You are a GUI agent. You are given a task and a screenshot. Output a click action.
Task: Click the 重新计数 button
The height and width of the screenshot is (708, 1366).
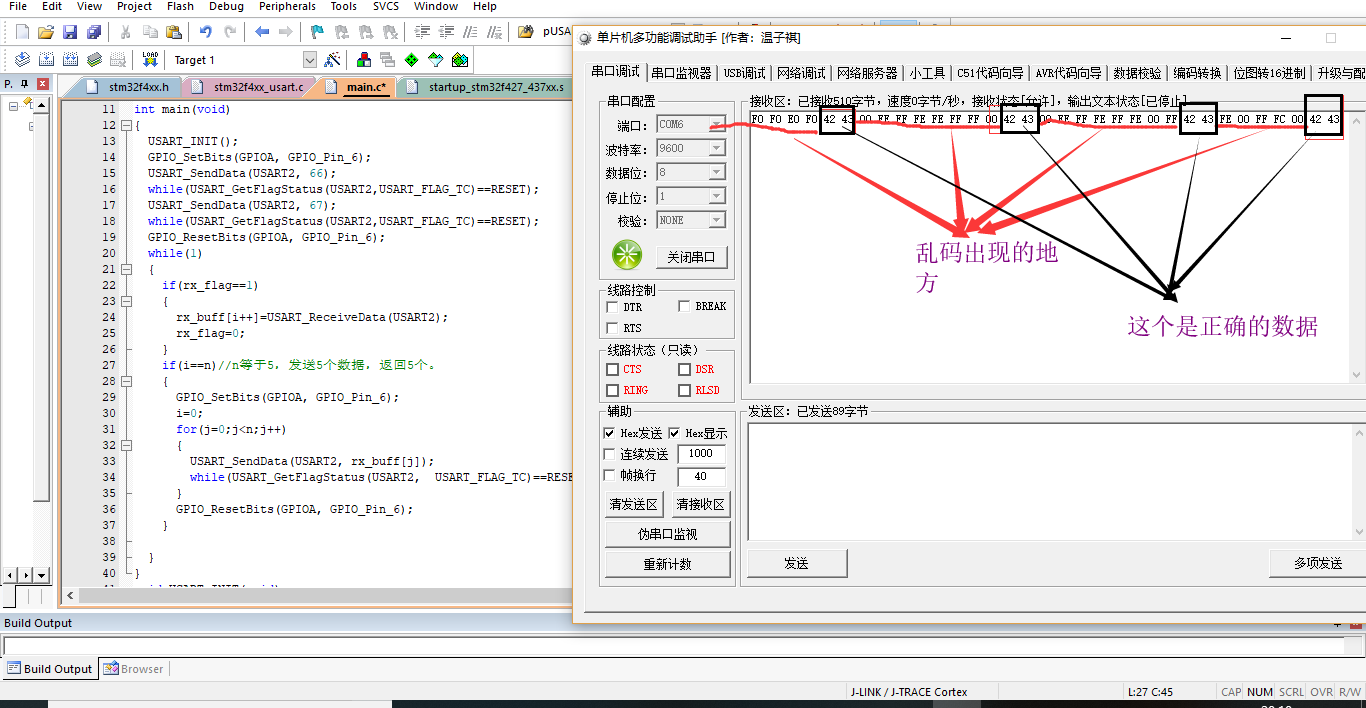668,564
